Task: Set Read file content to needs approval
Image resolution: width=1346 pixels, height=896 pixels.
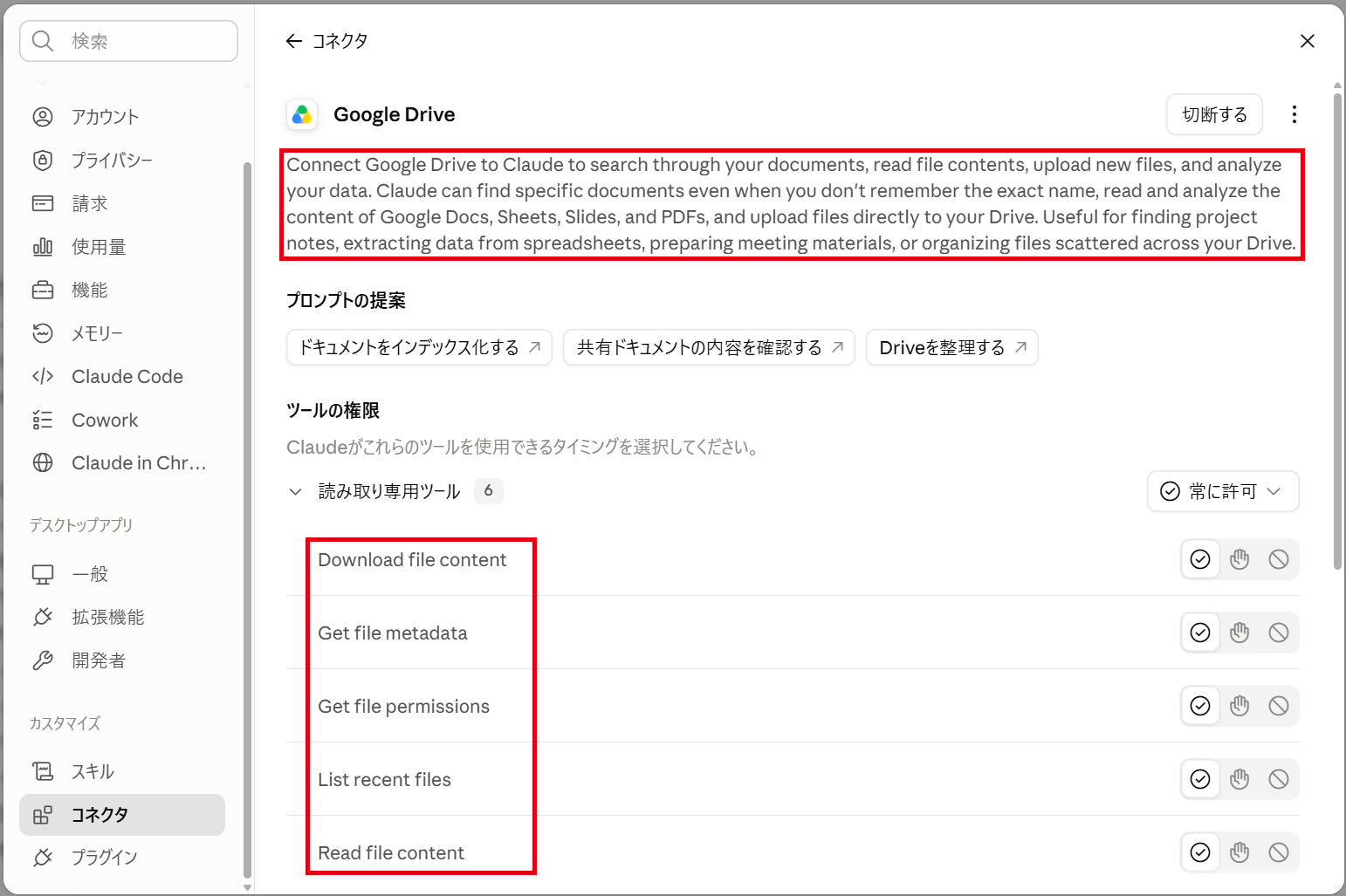Action: 1240,852
